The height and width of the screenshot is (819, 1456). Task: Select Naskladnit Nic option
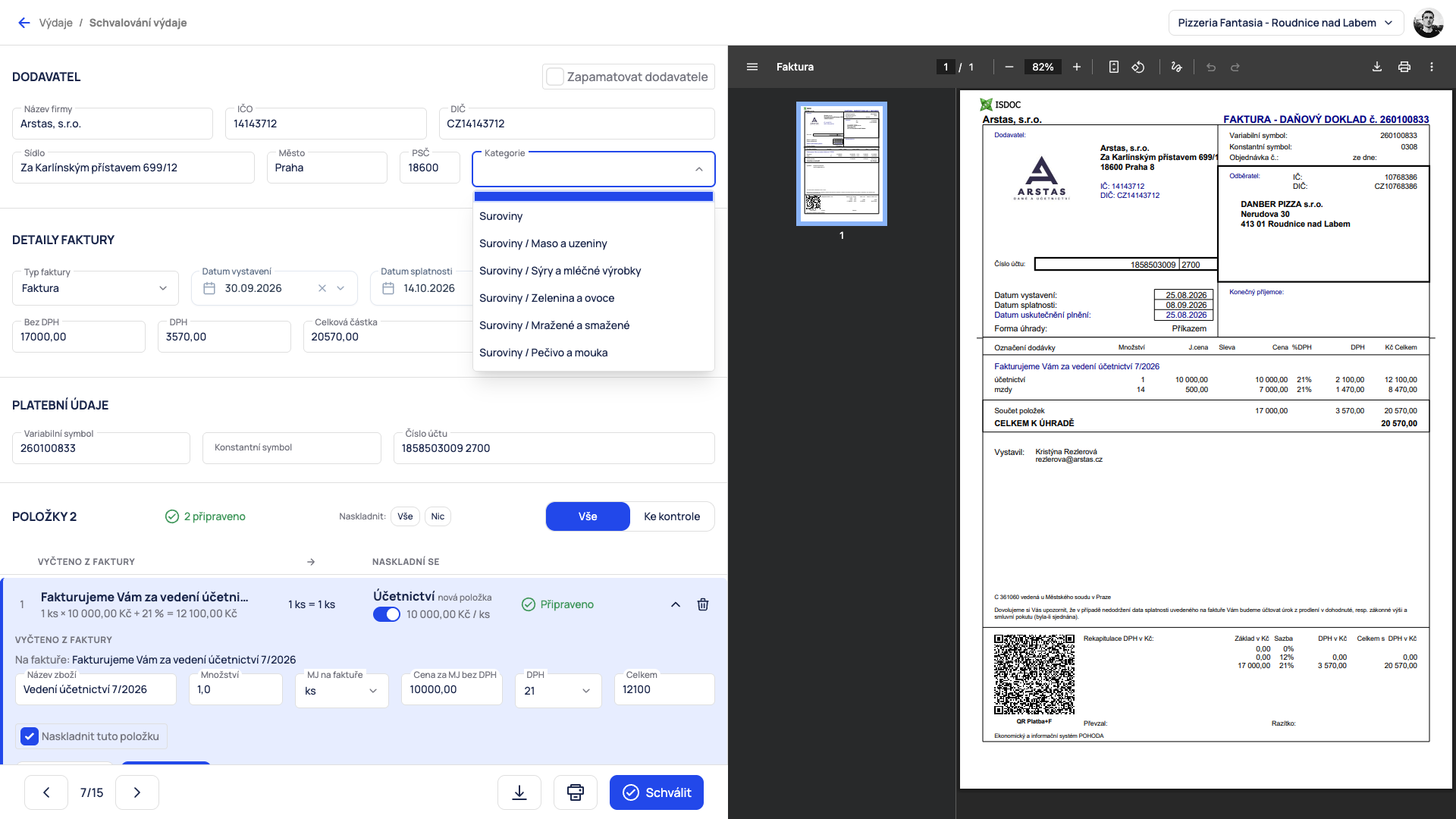pyautogui.click(x=438, y=516)
